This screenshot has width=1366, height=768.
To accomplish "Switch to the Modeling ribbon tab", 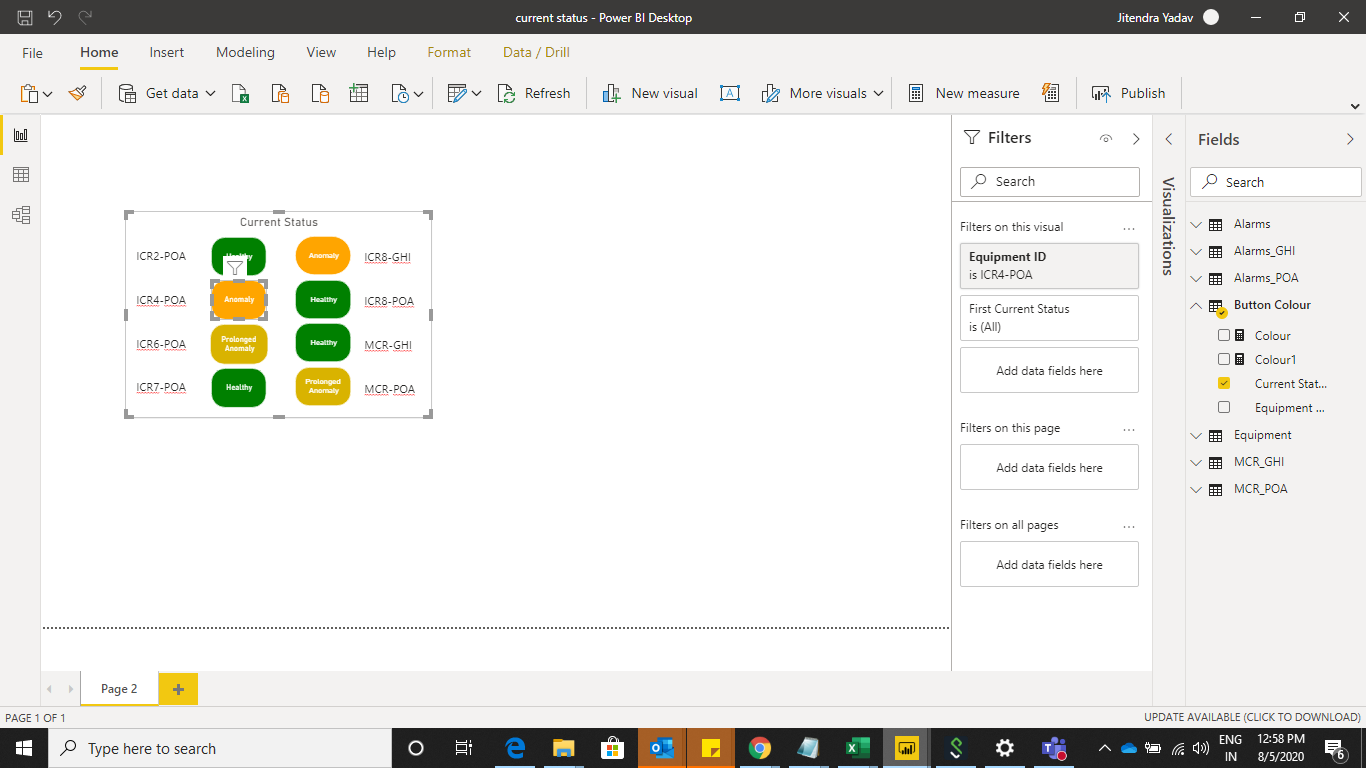I will pyautogui.click(x=245, y=53).
